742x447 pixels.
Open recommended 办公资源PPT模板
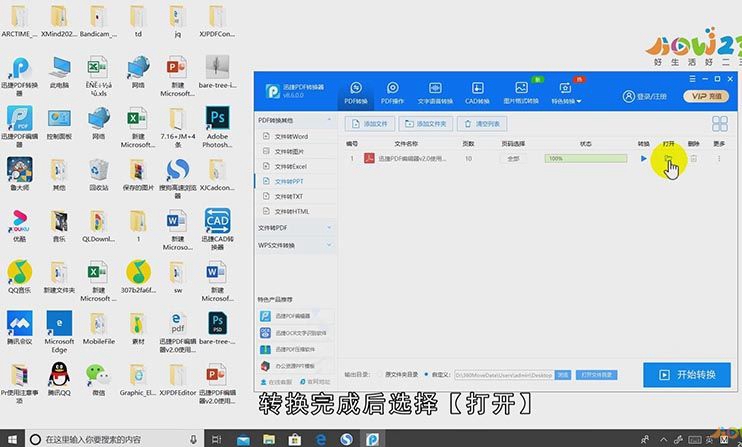pos(296,366)
